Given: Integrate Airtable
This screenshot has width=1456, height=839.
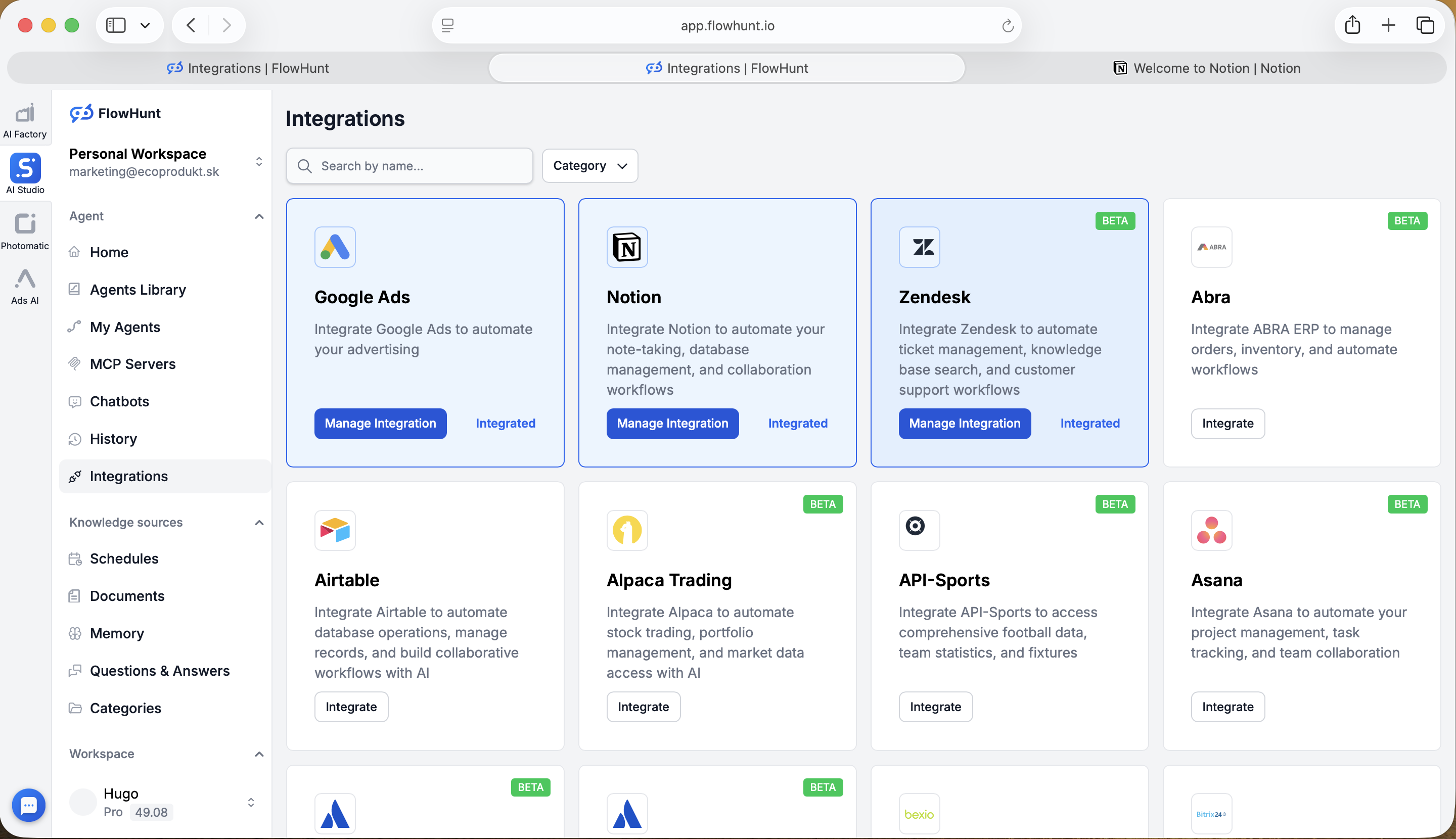Looking at the screenshot, I should 351,707.
